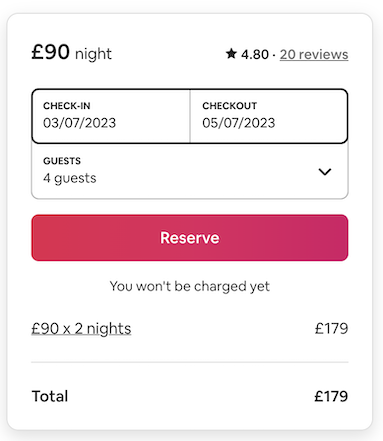The image size is (383, 441).
Task: Click the CHECK-IN label
Action: point(67,106)
